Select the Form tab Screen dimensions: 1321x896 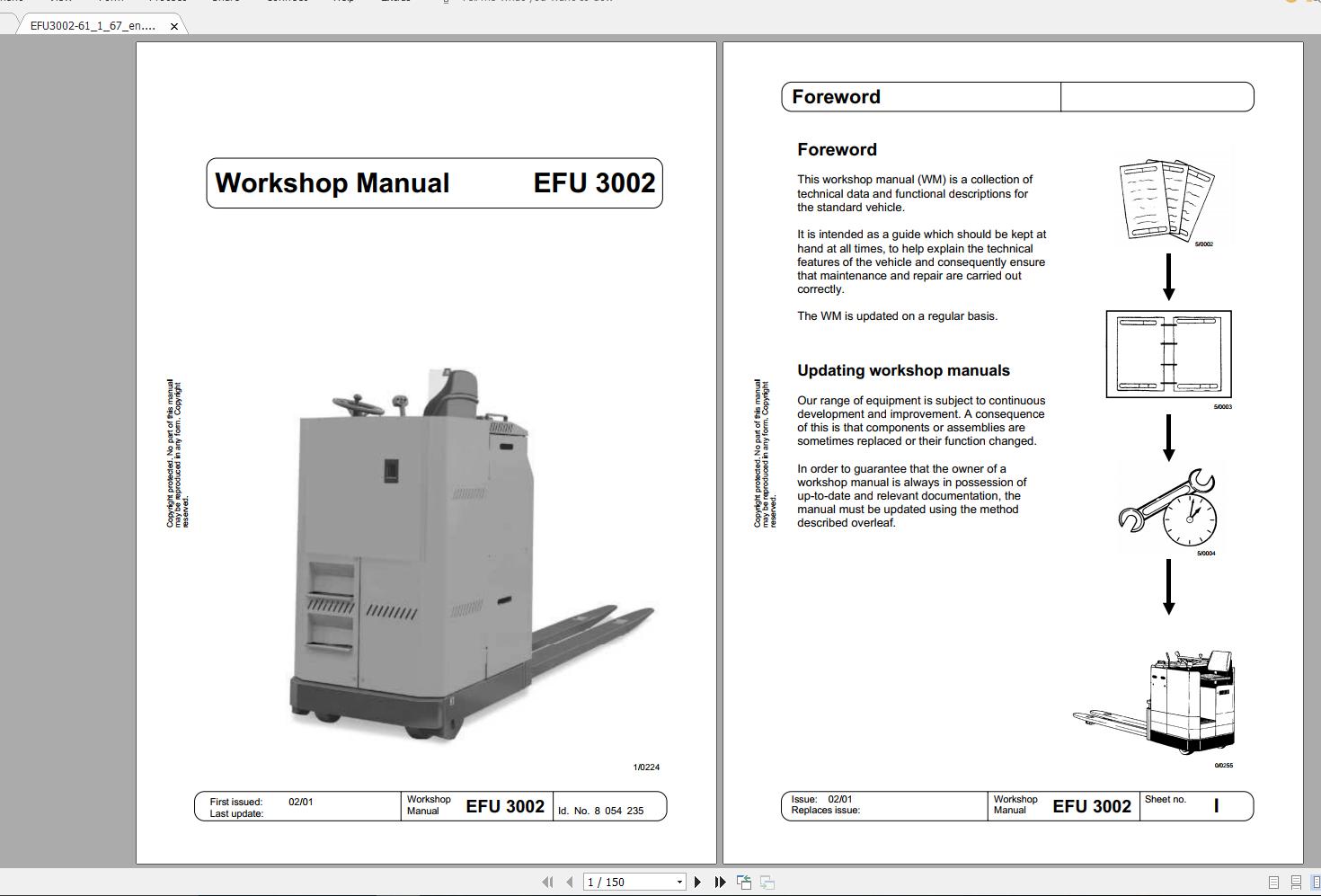pyautogui.click(x=110, y=3)
